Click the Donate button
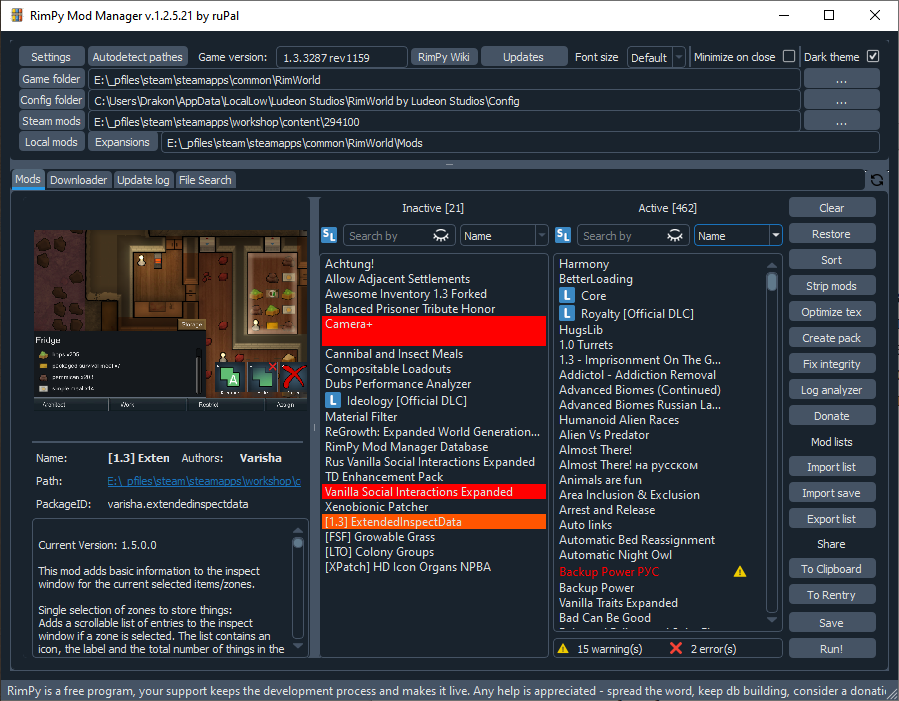This screenshot has height=701, width=899. pyautogui.click(x=831, y=416)
